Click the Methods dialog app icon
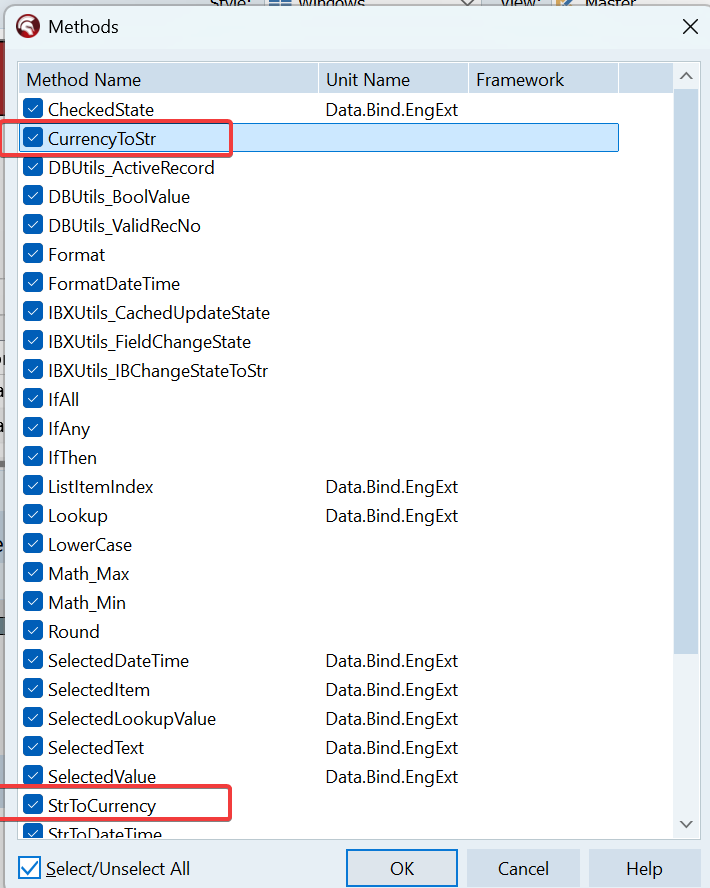The width and height of the screenshot is (710, 888). (x=29, y=27)
